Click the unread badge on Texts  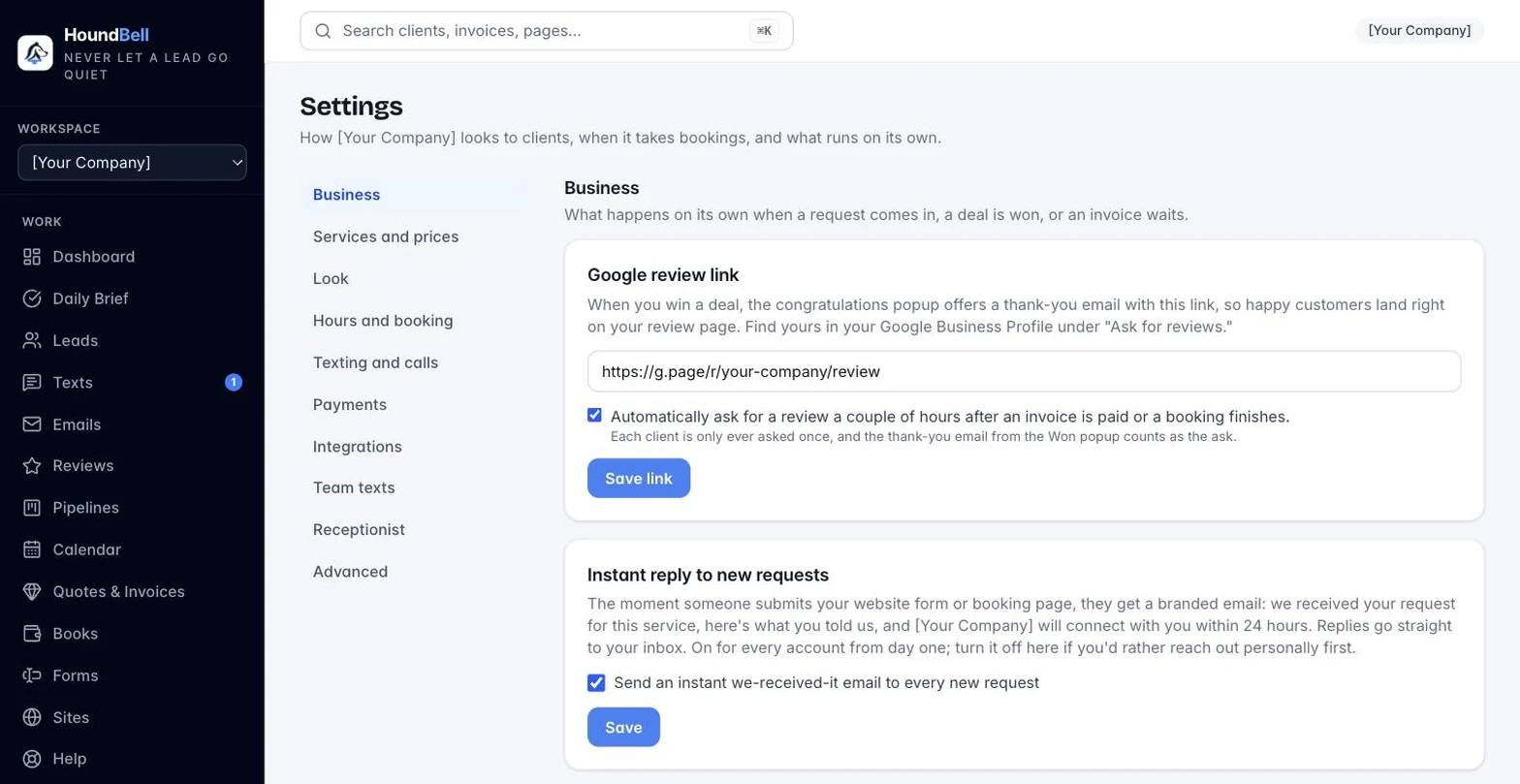(234, 383)
